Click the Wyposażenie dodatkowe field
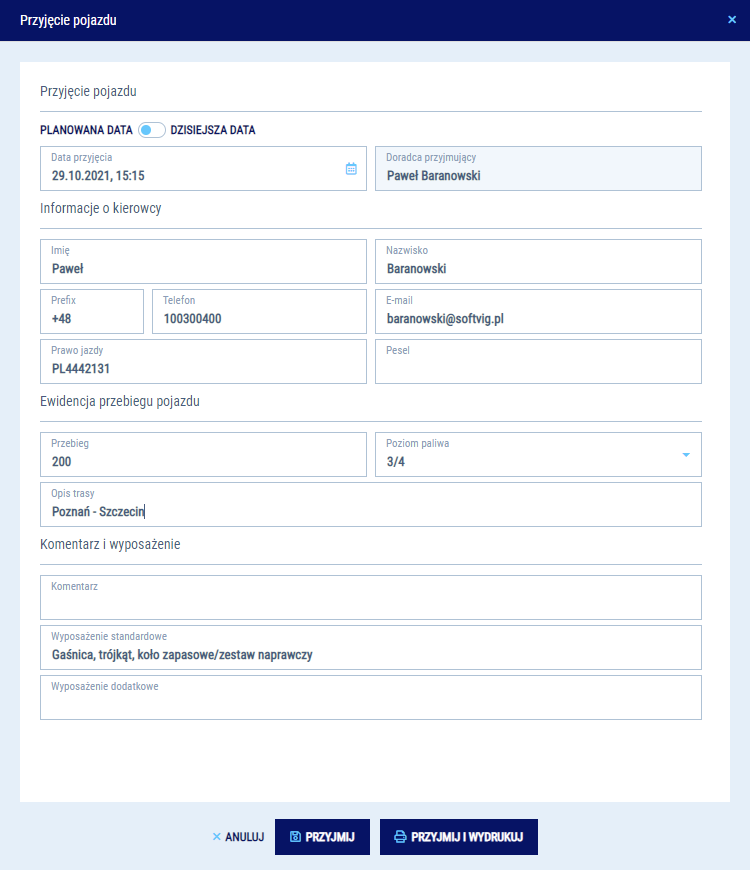The height and width of the screenshot is (870, 750). (x=370, y=698)
